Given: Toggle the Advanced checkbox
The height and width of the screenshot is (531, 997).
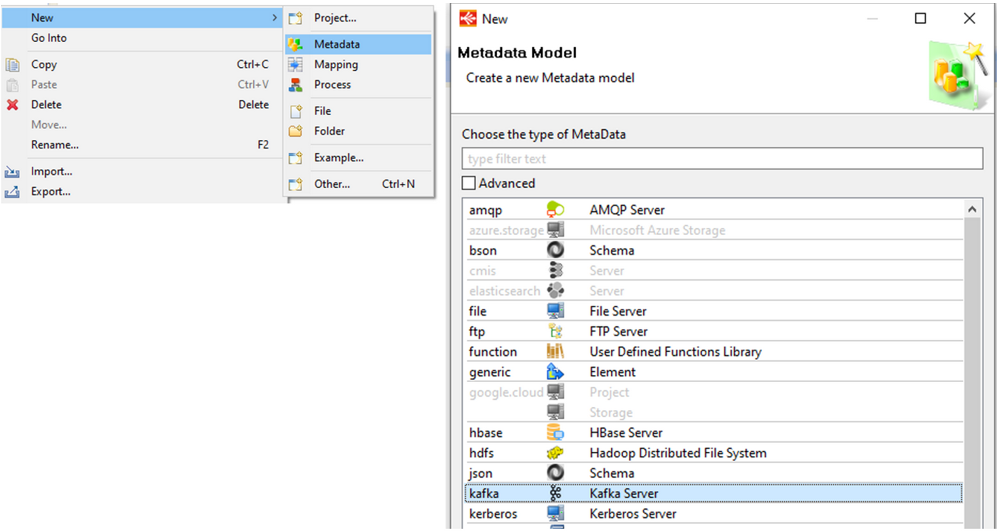Looking at the screenshot, I should 469,183.
